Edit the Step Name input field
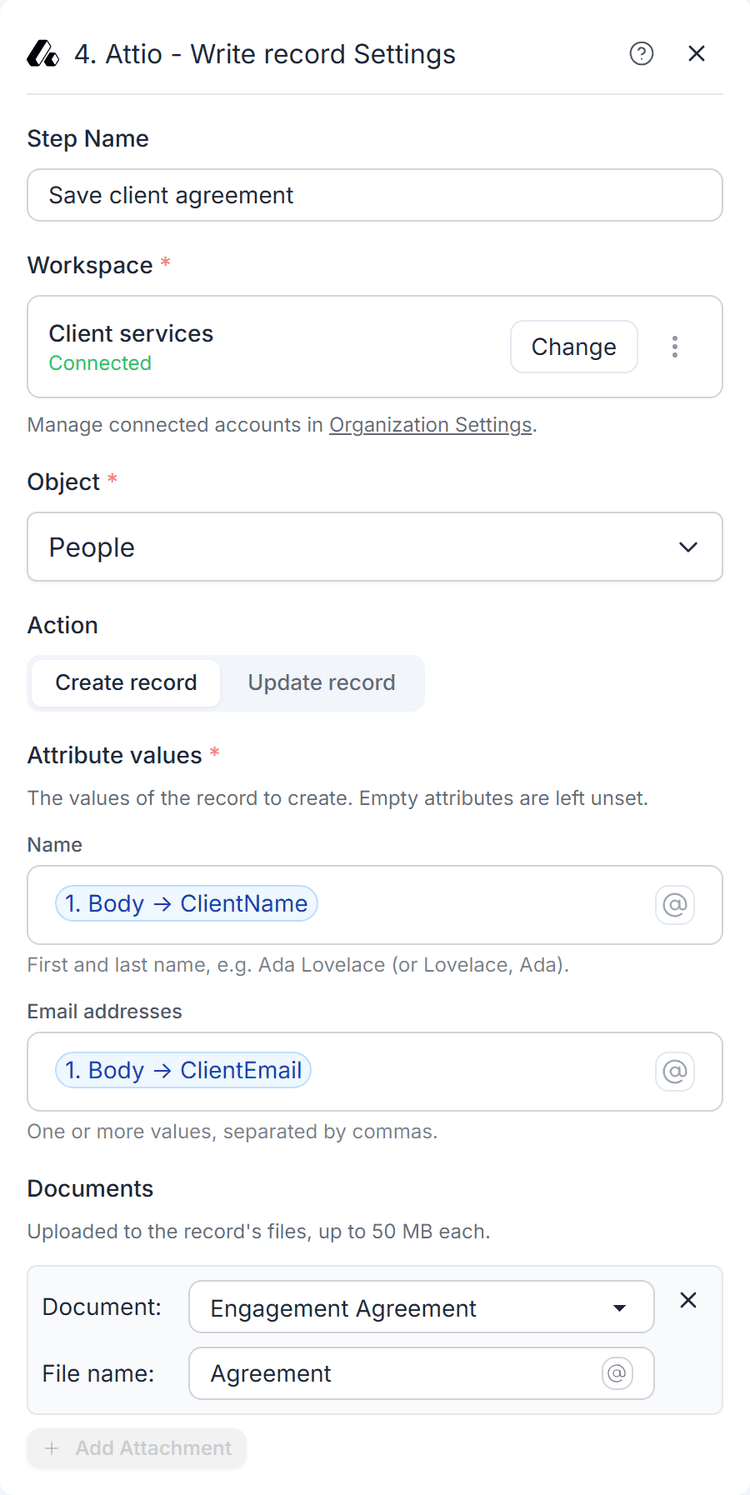Screen dimensions: 750x1495 (x=375, y=195)
